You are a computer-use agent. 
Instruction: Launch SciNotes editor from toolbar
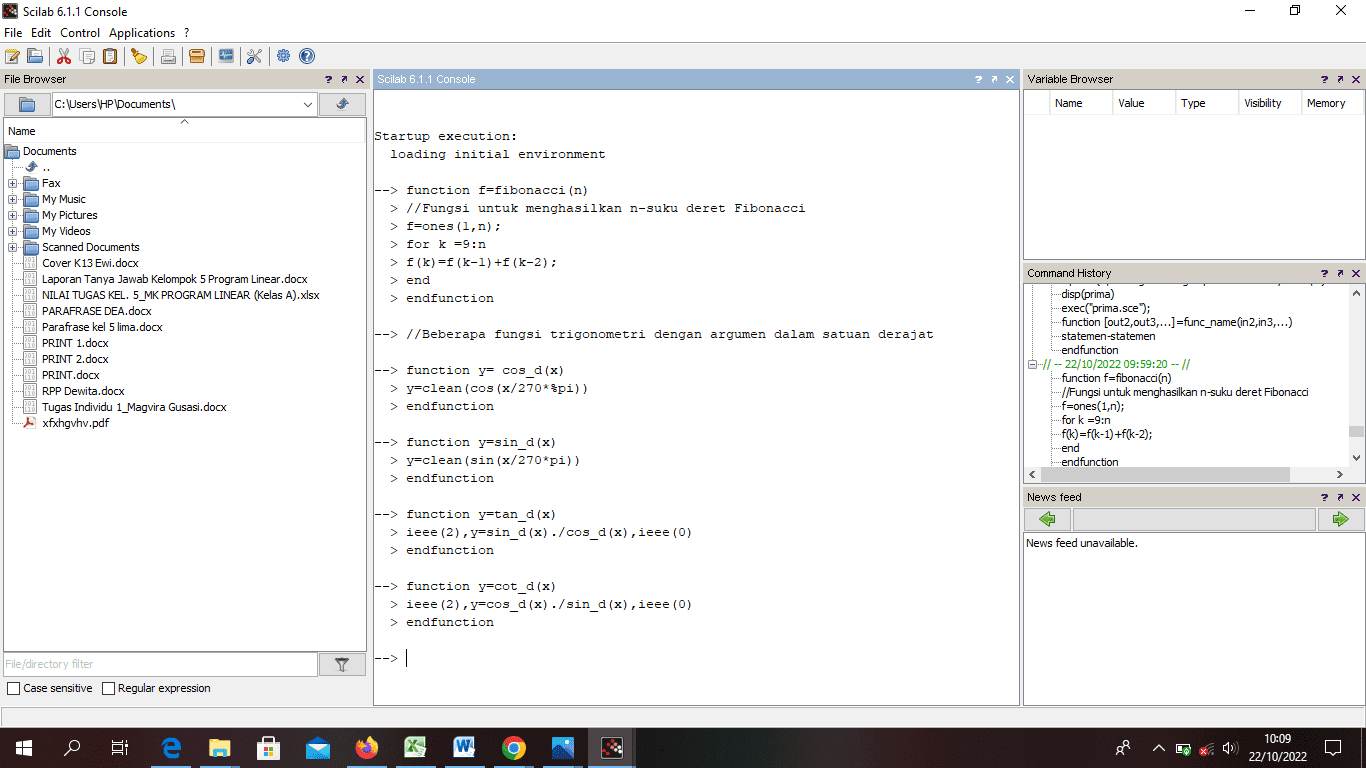(x=12, y=56)
